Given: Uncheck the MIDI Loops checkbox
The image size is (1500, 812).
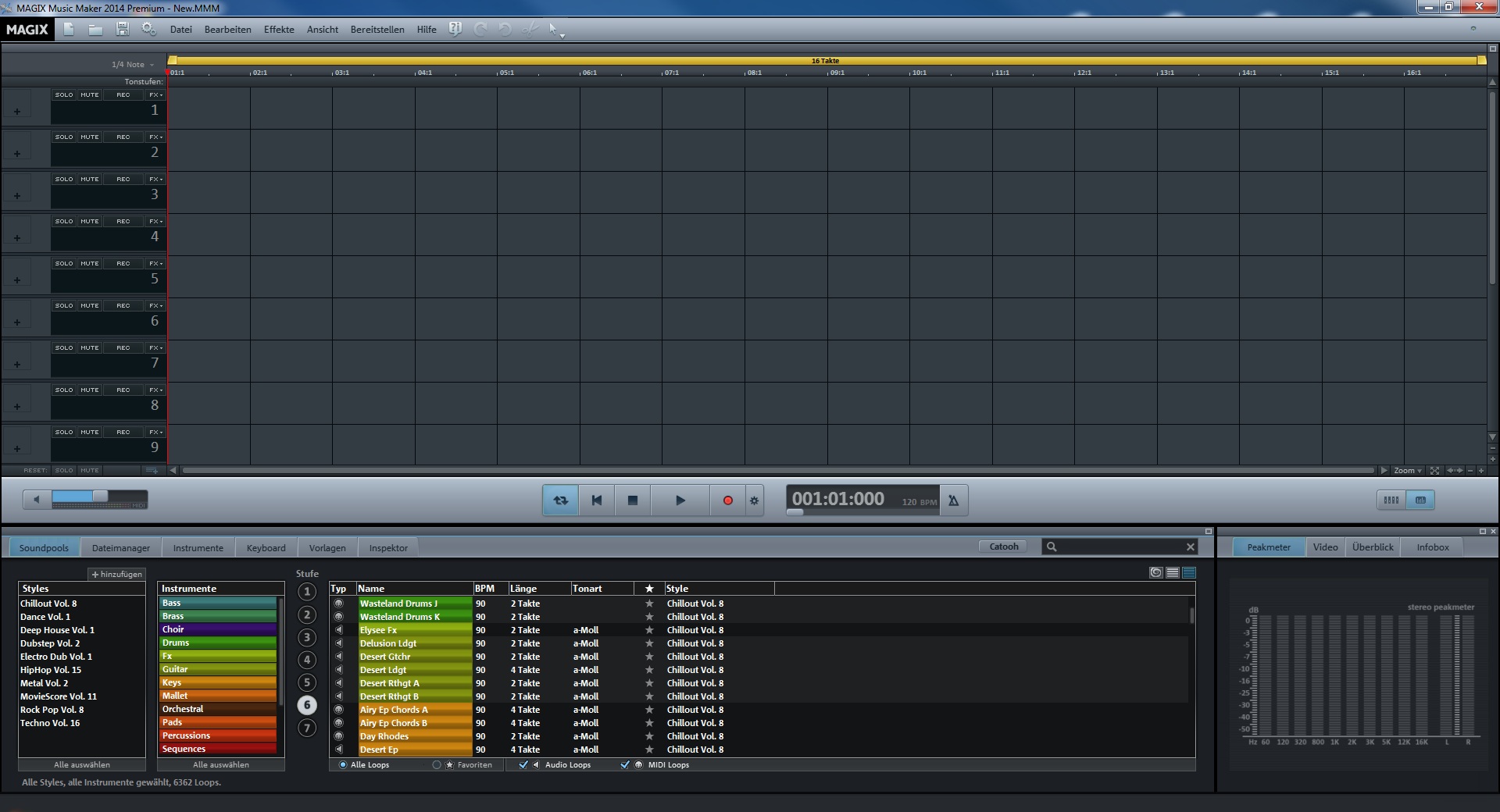Looking at the screenshot, I should (625, 765).
